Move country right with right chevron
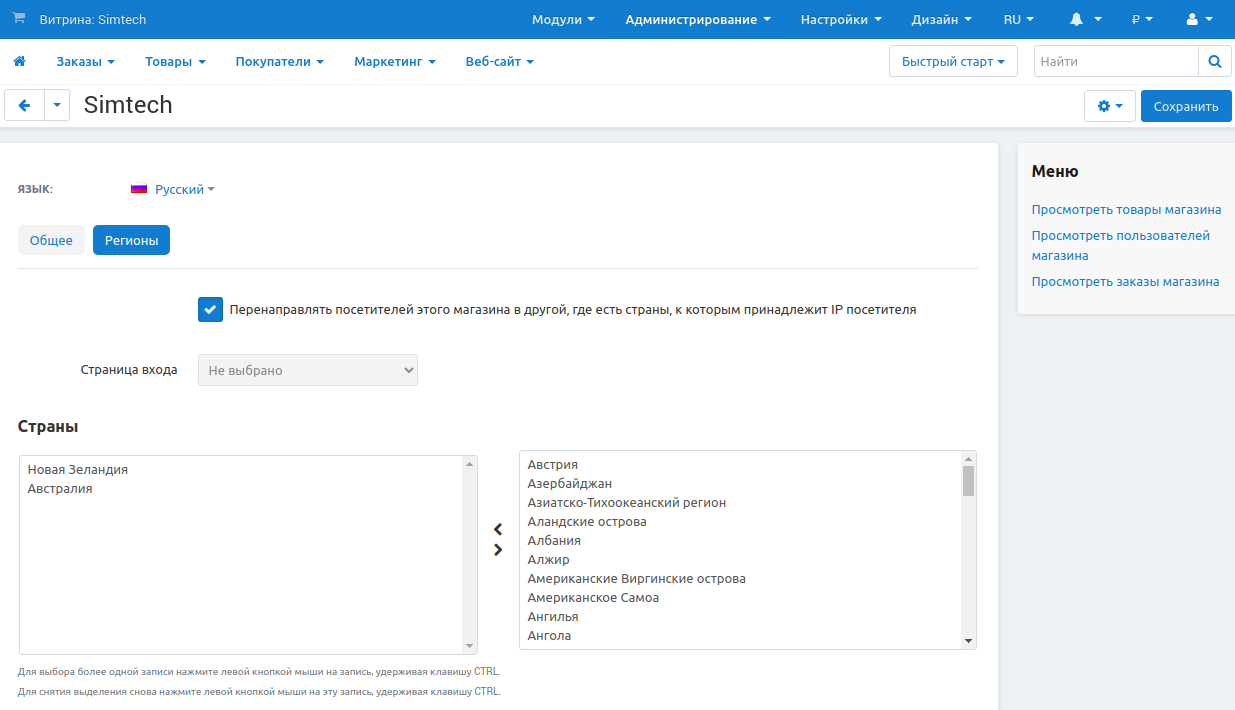1235x710 pixels. coord(498,550)
